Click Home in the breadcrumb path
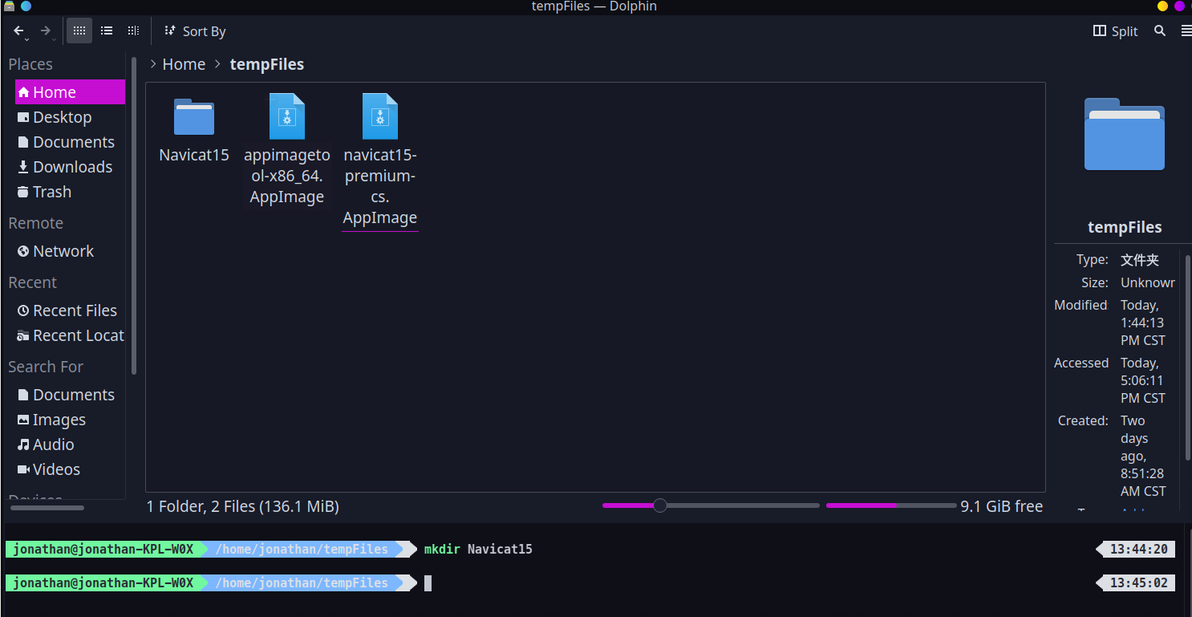Viewport: 1192px width, 617px height. 184,65
